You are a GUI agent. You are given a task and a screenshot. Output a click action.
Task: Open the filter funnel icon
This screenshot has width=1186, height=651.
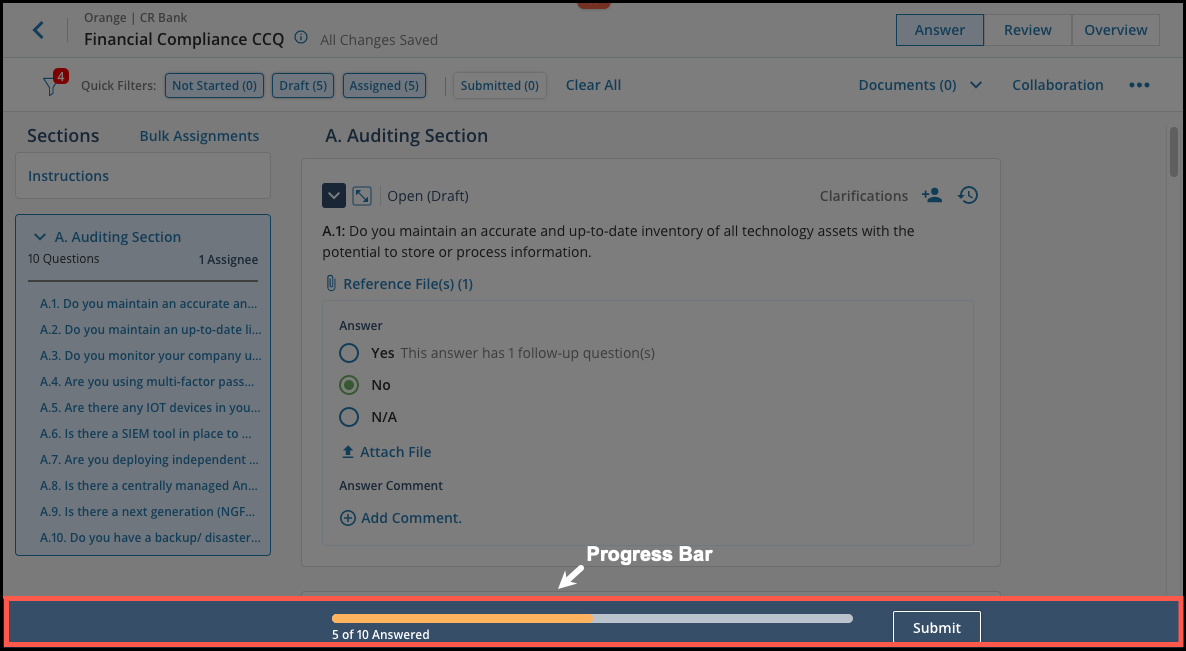(50, 86)
